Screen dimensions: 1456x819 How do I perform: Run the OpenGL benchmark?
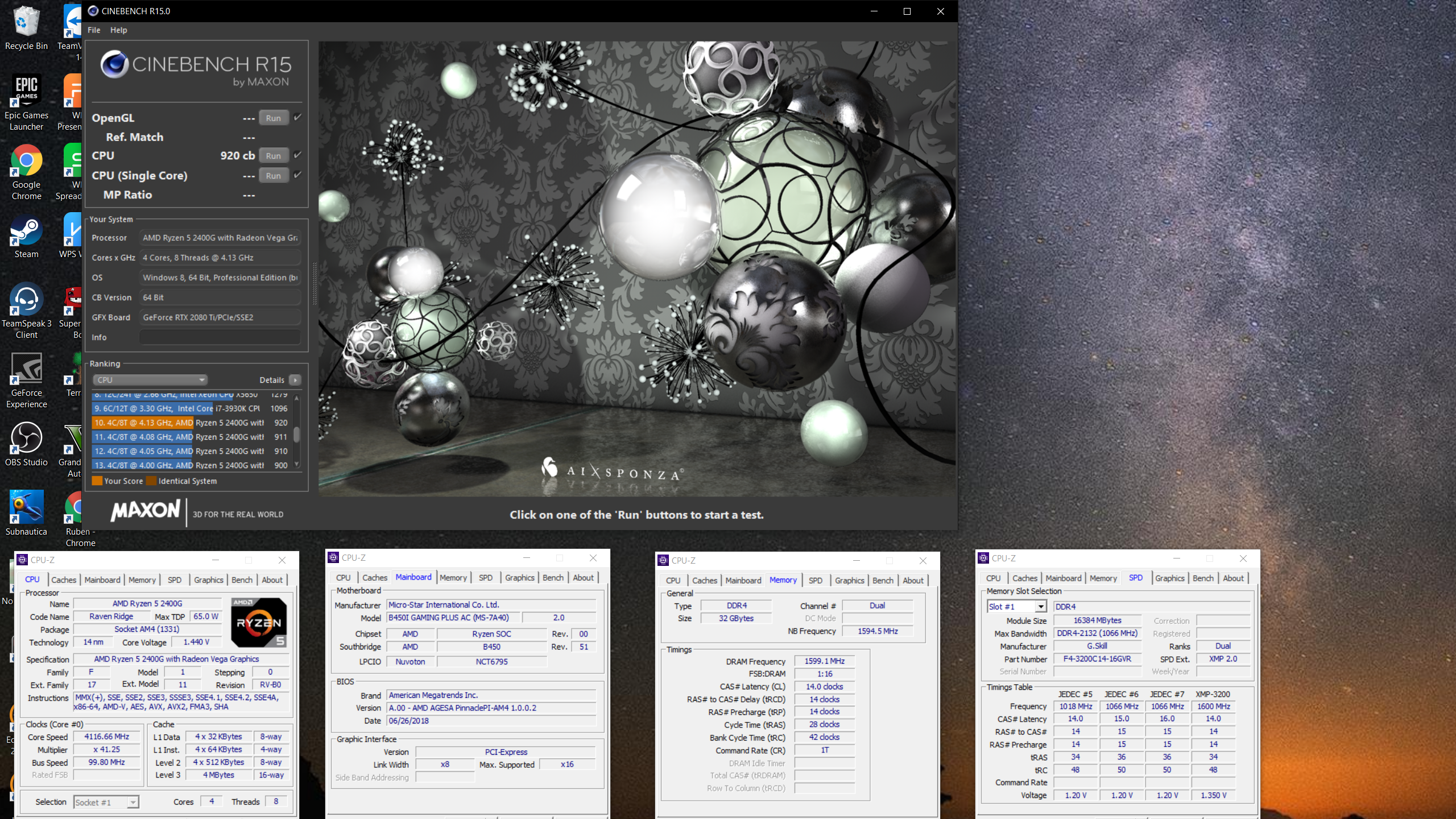274,118
